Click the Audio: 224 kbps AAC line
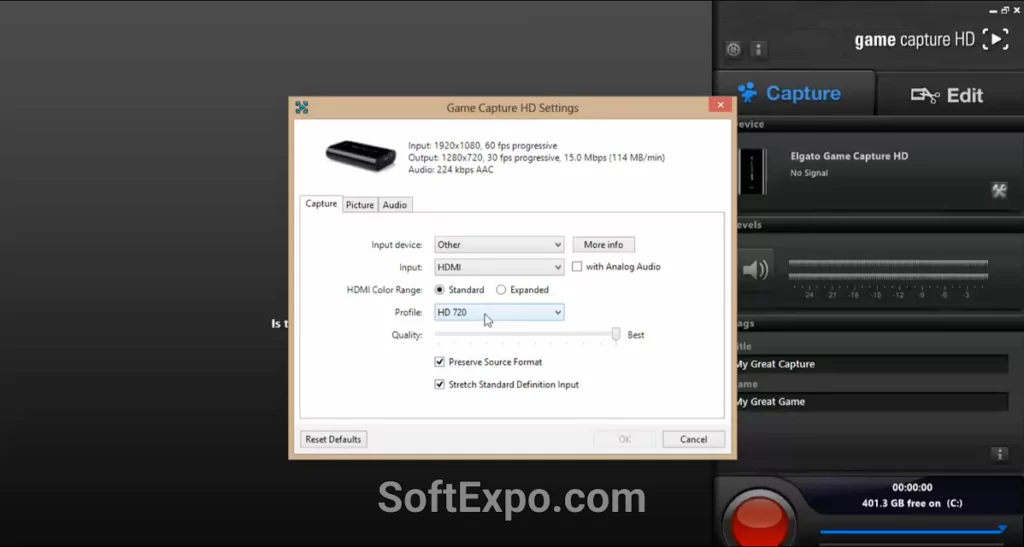 pos(451,170)
